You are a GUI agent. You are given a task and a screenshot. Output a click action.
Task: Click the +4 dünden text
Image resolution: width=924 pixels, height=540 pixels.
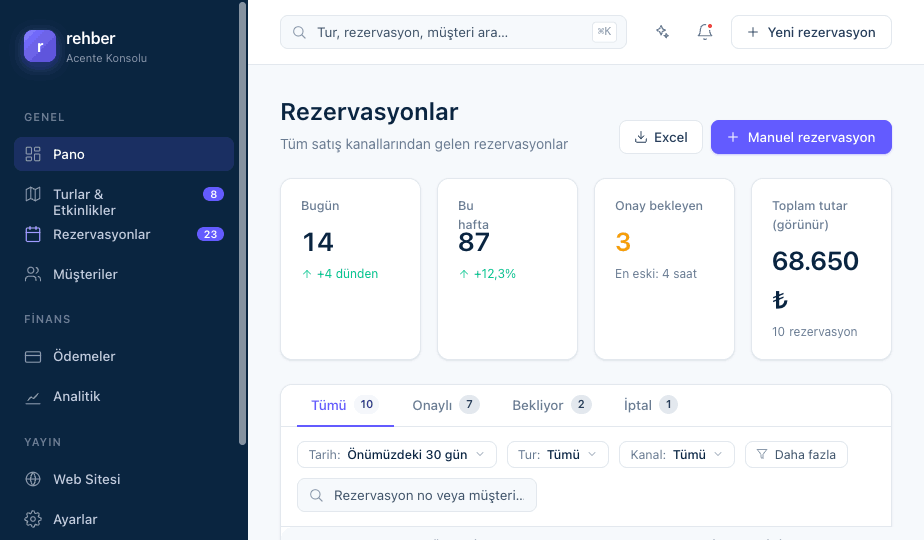pos(347,274)
